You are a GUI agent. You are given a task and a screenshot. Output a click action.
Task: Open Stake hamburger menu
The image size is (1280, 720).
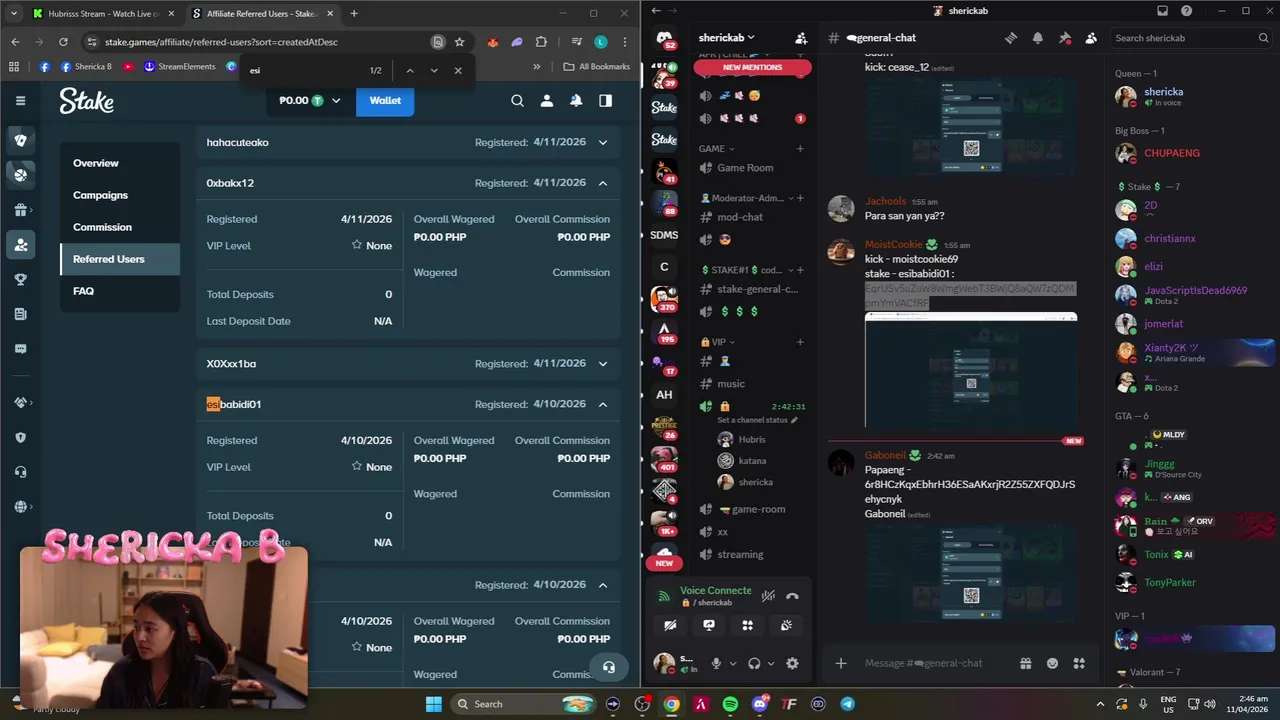tap(20, 100)
